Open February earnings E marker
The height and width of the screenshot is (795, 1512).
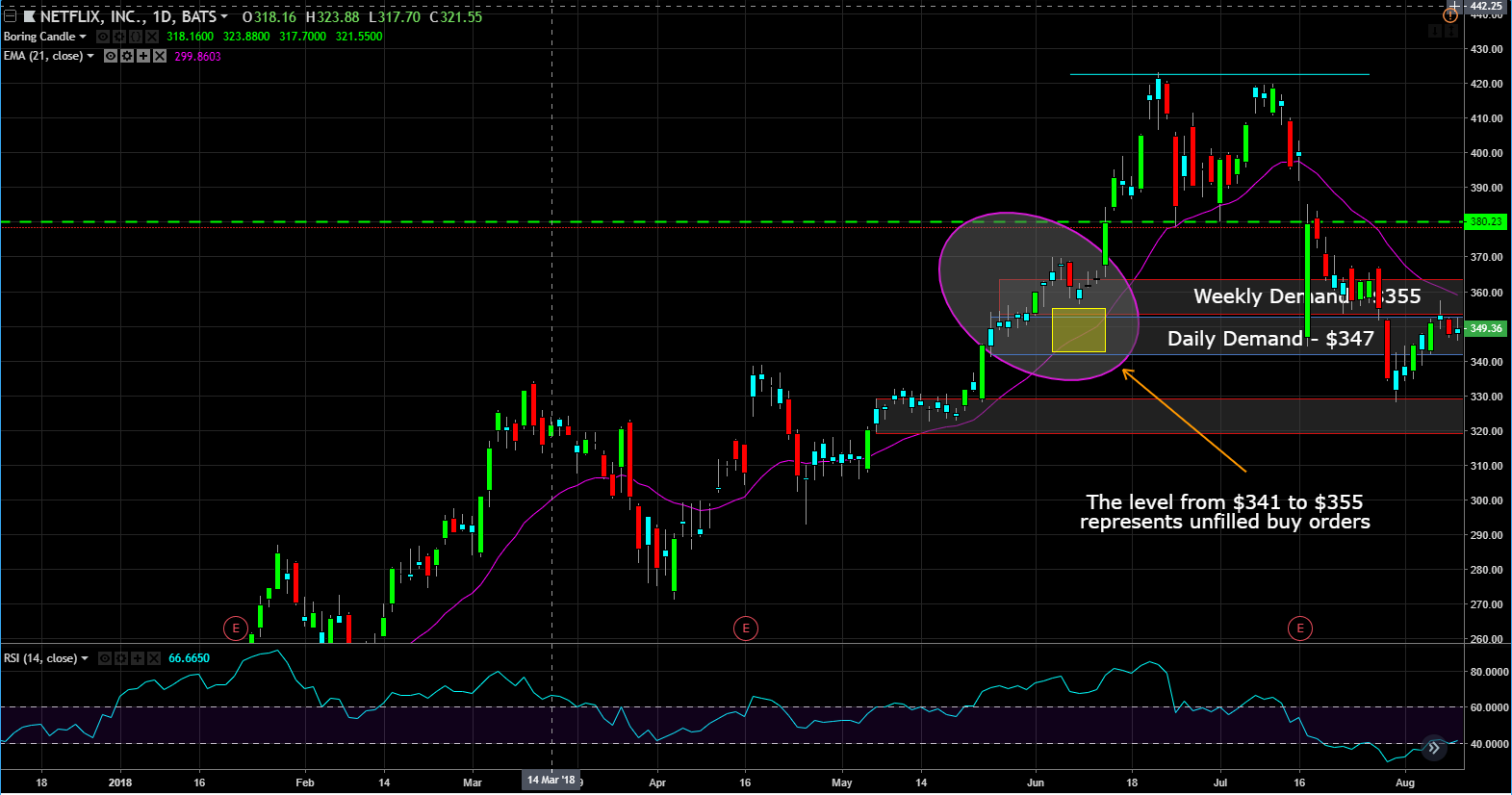[235, 628]
